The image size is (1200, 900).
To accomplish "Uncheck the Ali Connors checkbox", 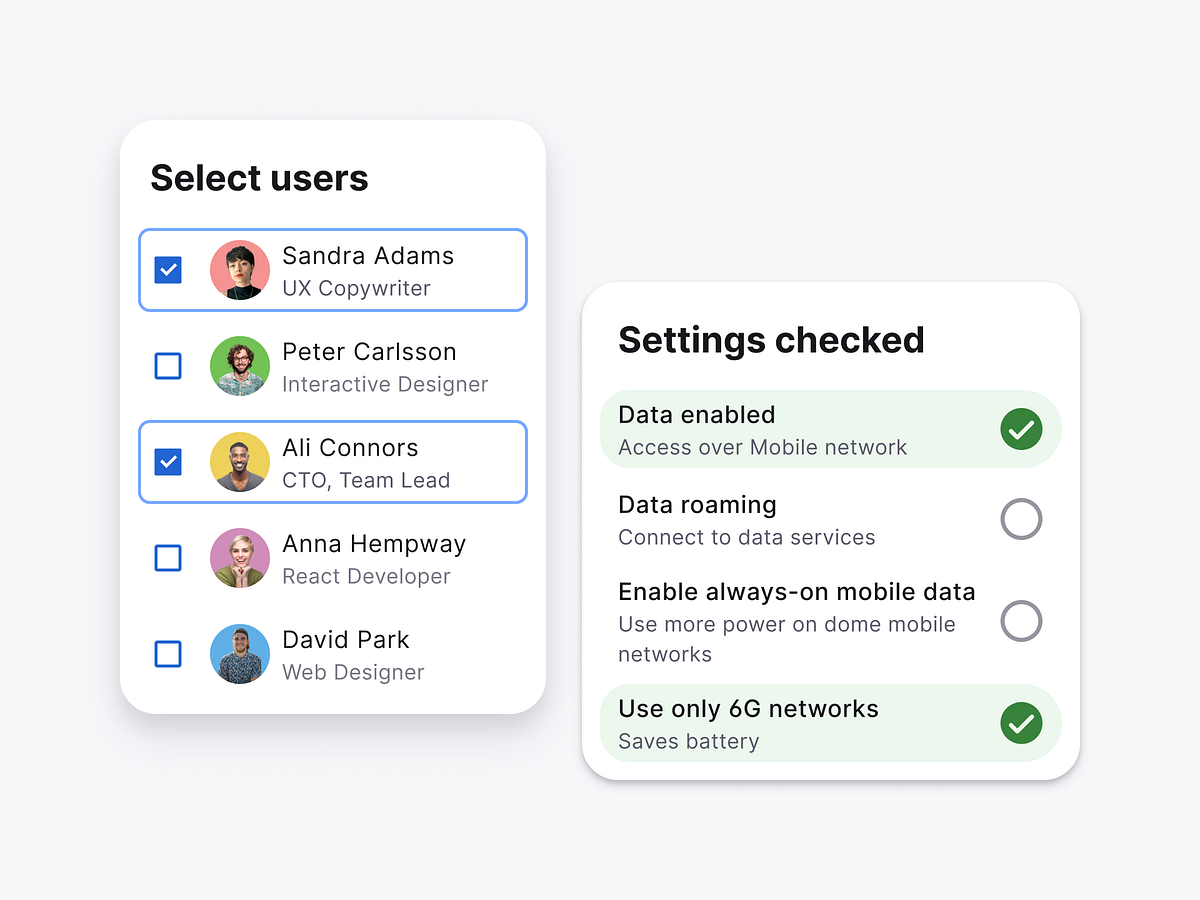I will click(x=168, y=461).
